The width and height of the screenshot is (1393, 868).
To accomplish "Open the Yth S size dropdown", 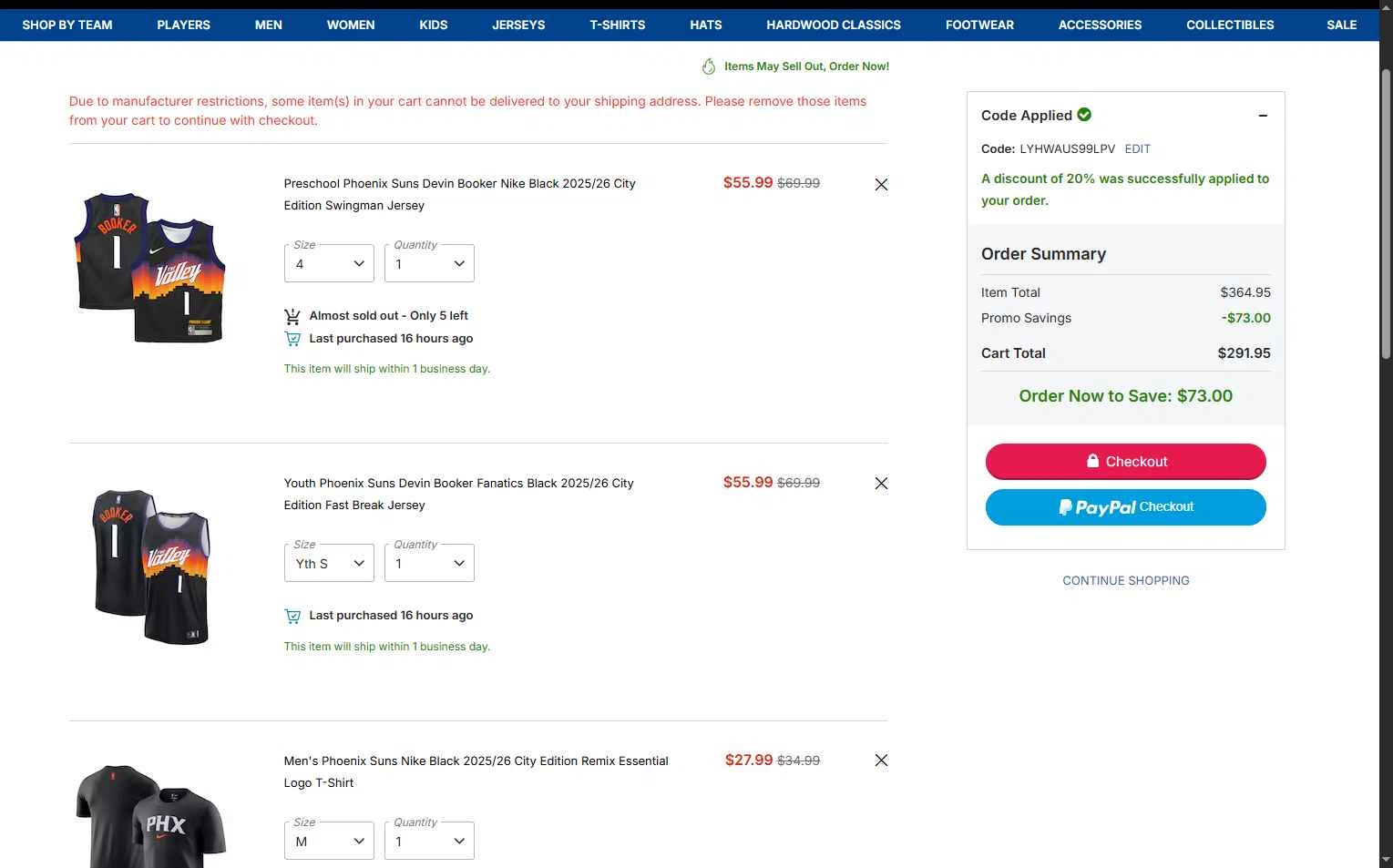I will (329, 563).
